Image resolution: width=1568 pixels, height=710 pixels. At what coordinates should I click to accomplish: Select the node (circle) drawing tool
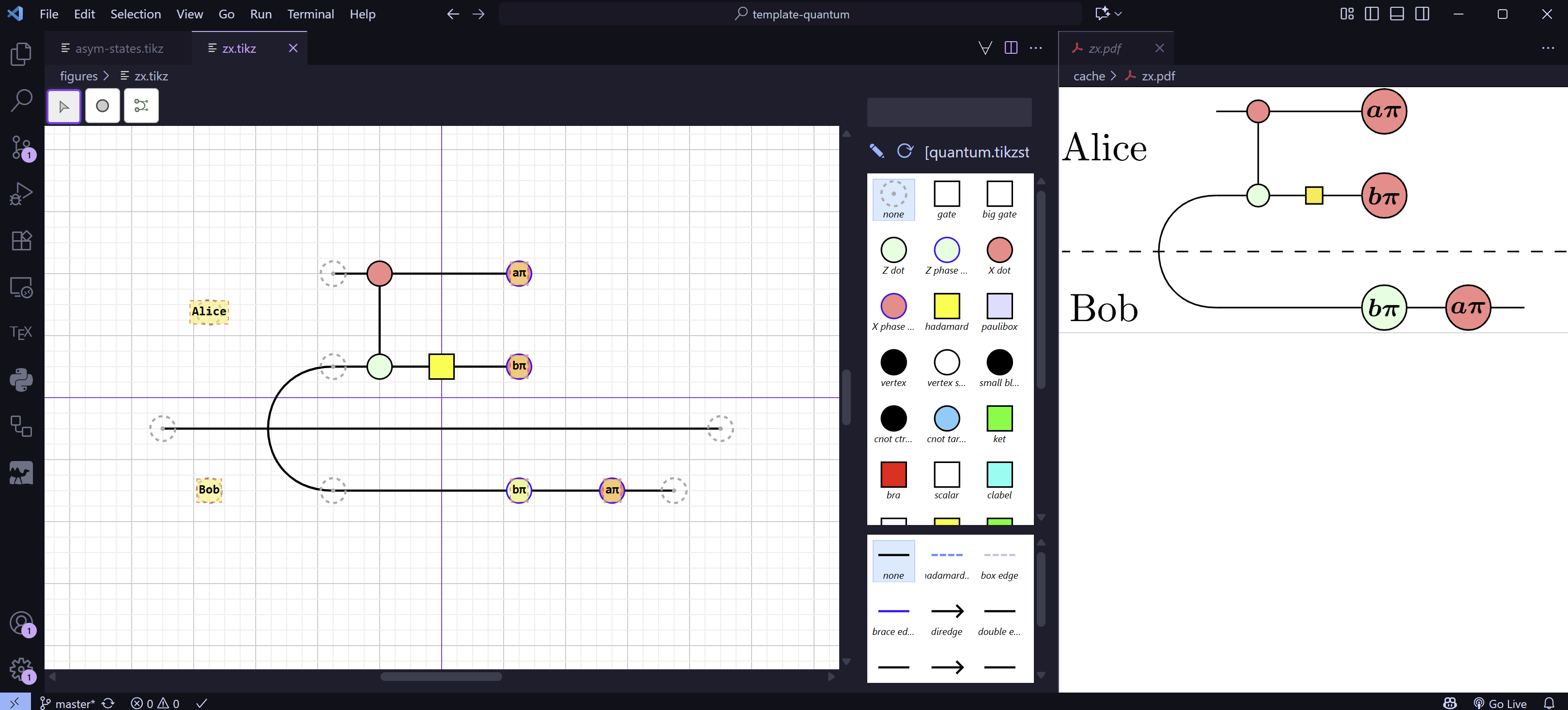pyautogui.click(x=102, y=106)
